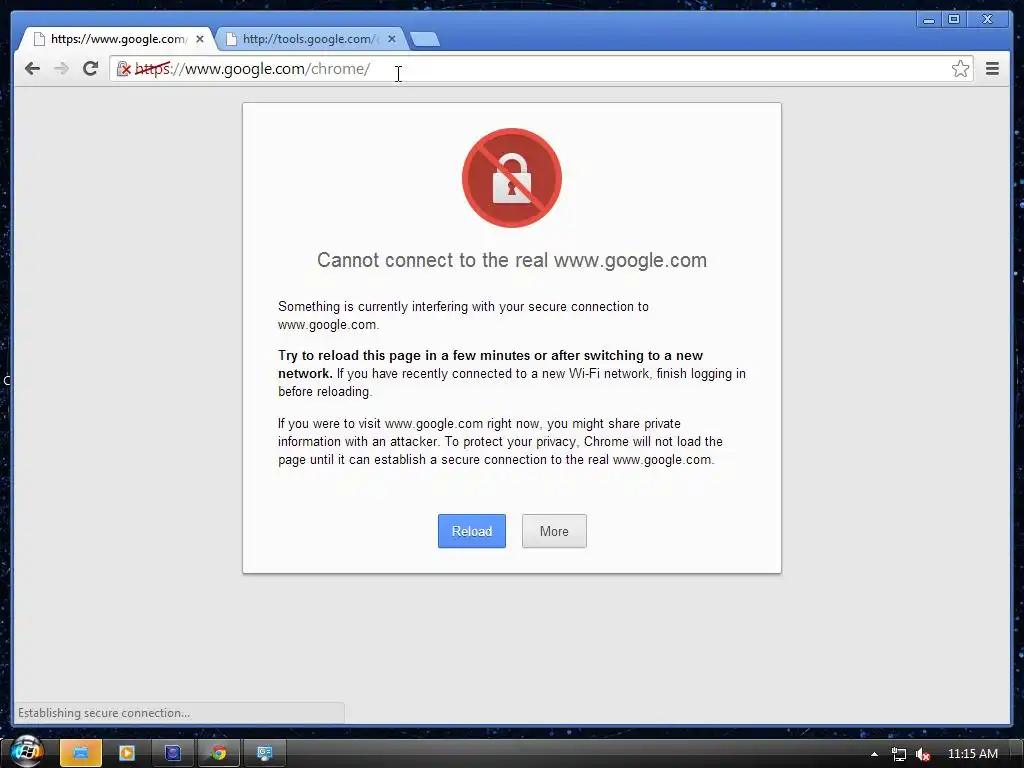Click the bold 'Try to reload this page' text
The height and width of the screenshot is (768, 1024).
(490, 364)
